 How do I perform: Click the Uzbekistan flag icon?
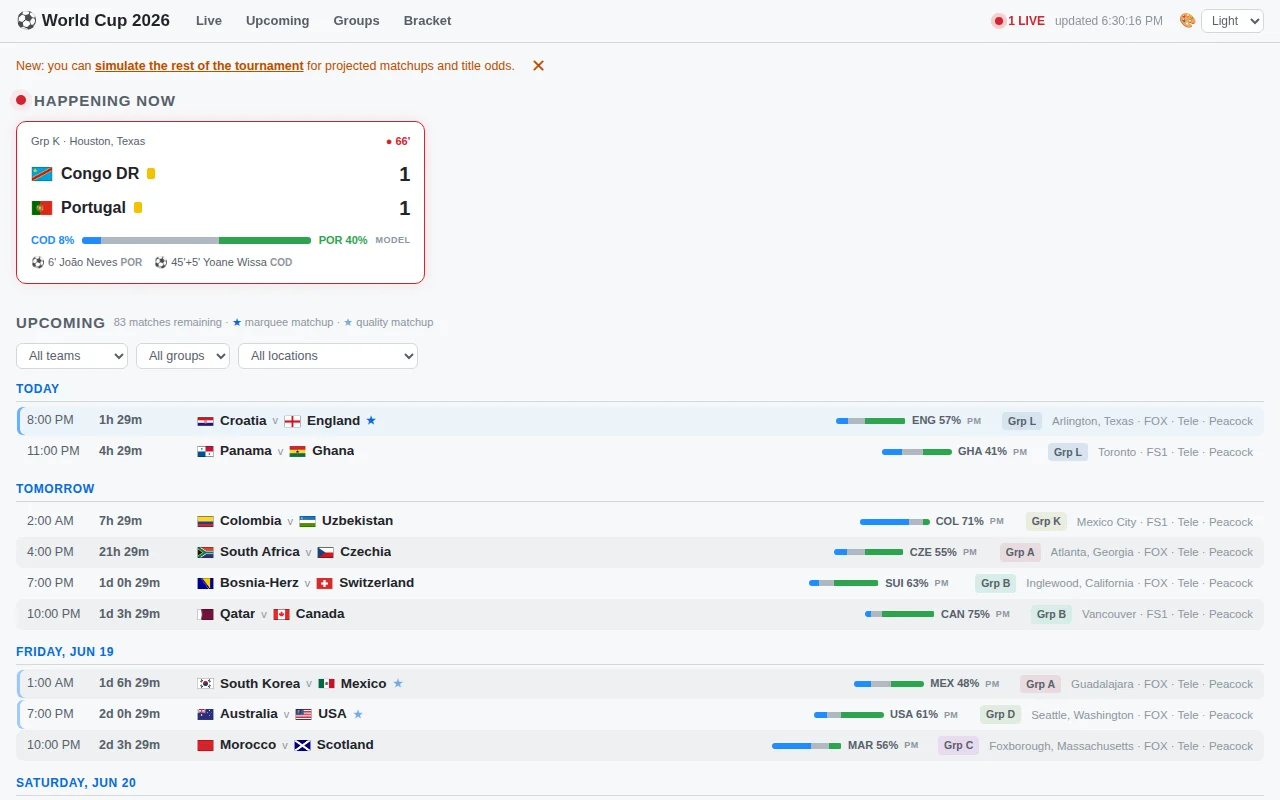point(307,522)
